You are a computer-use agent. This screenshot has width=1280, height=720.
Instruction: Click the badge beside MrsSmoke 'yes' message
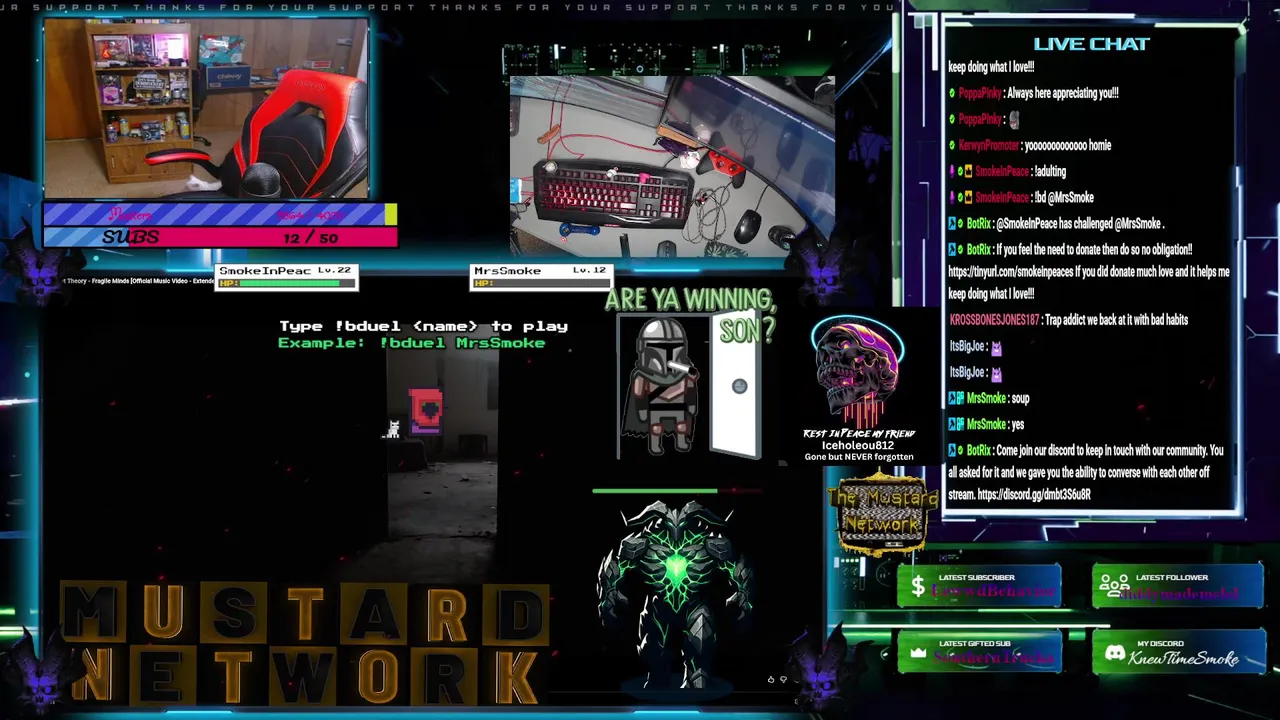pyautogui.click(x=957, y=424)
